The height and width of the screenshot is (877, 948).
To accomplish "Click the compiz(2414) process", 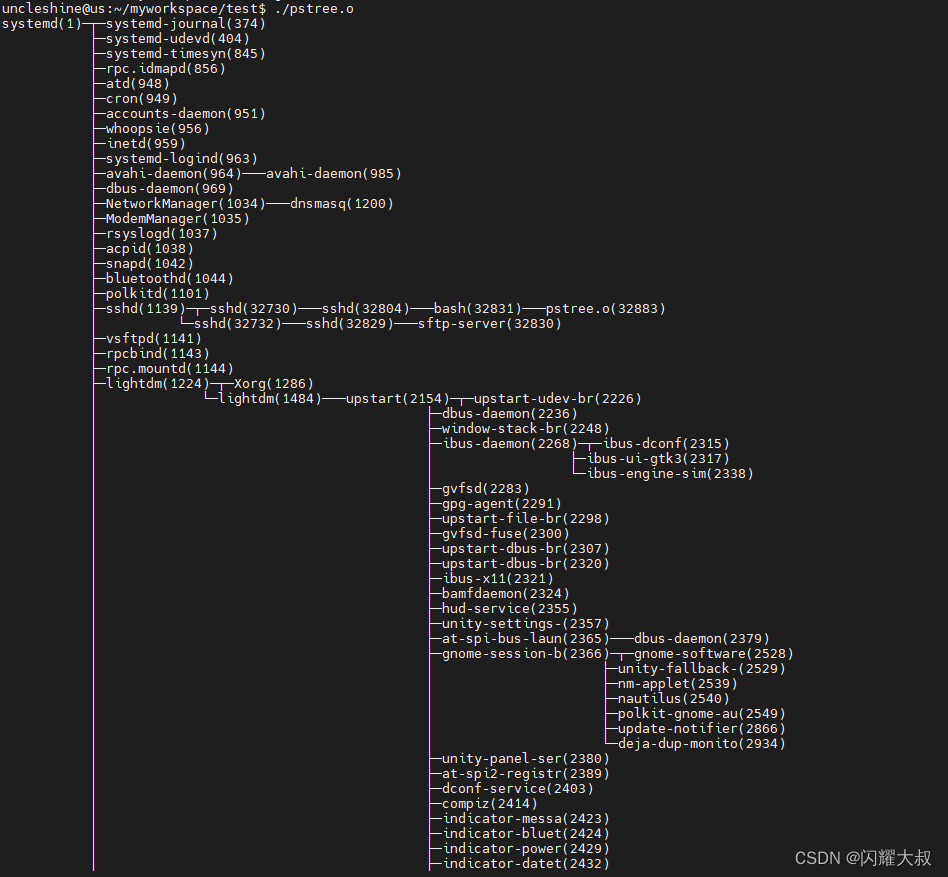I will tap(490, 804).
